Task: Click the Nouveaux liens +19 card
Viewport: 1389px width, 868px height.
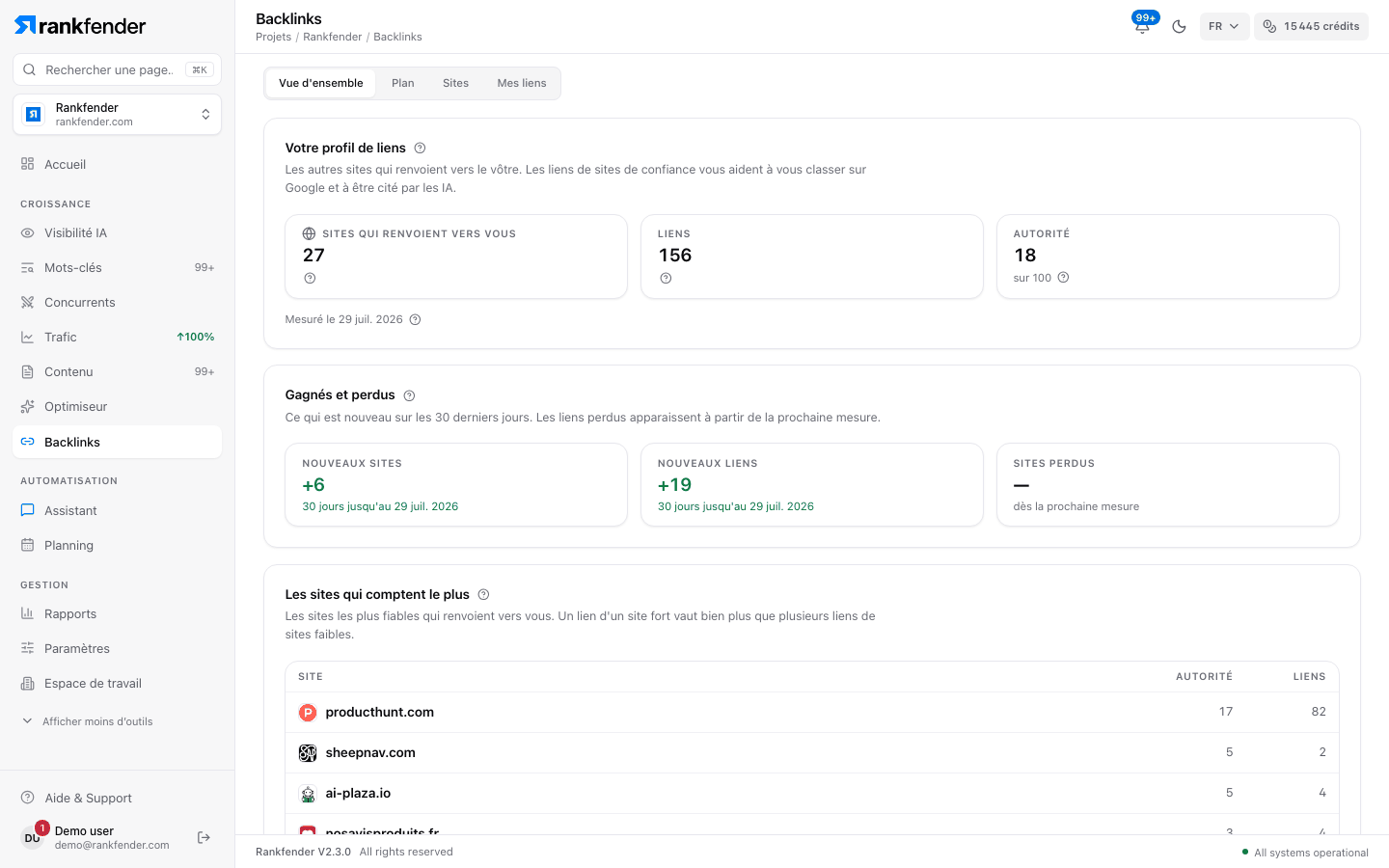Action: point(812,485)
